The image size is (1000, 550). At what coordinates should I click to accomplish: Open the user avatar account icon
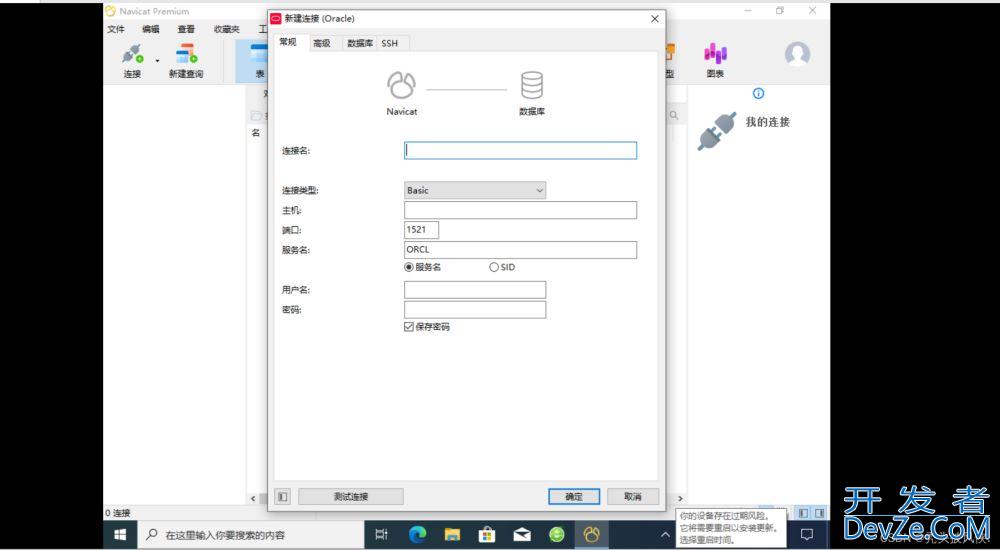coord(797,54)
